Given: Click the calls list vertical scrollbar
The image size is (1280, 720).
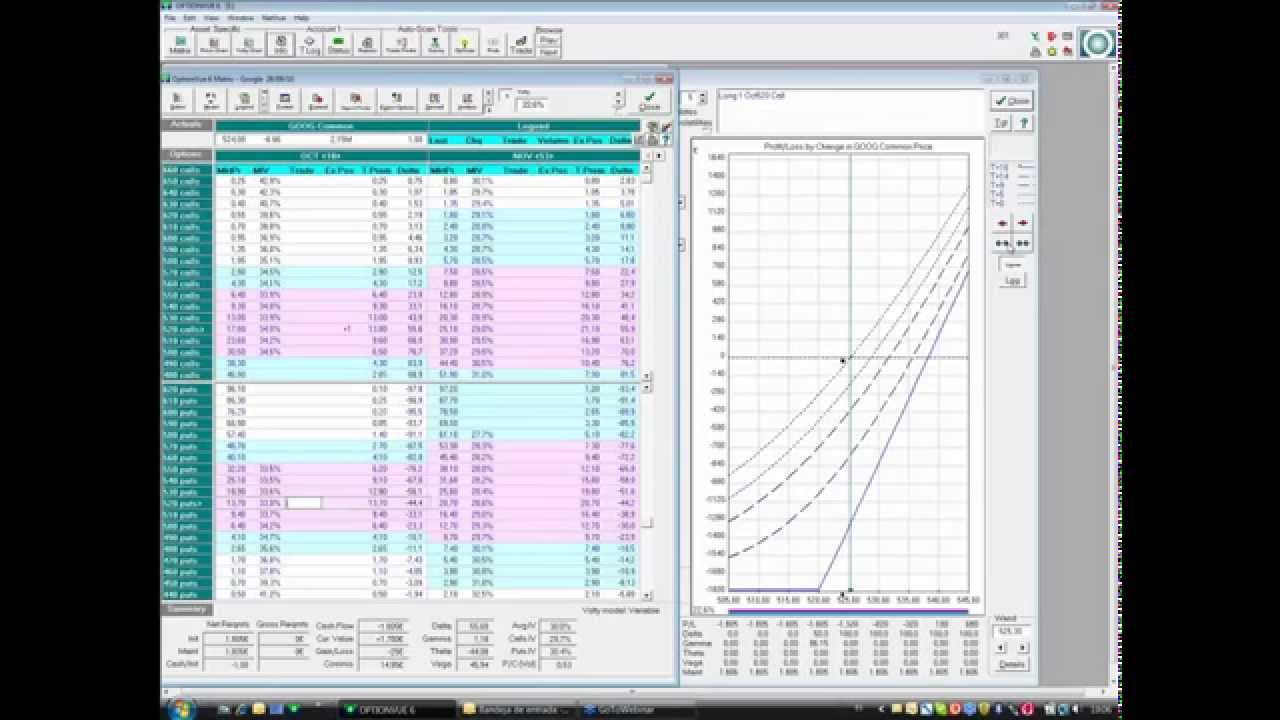Looking at the screenshot, I should [x=647, y=275].
